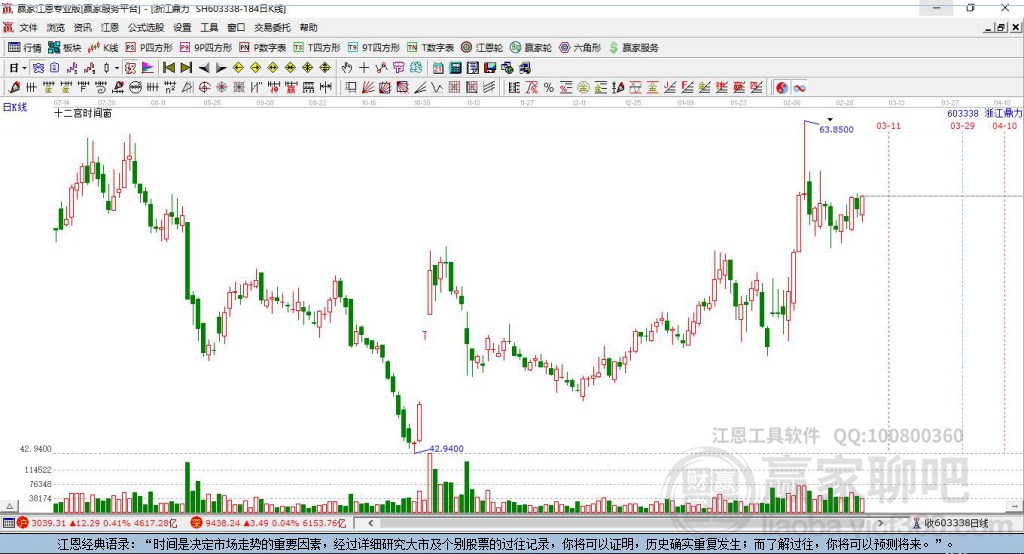The height and width of the screenshot is (554, 1024).
Task: Toggle the highlighted red pattern icon beside candlestick dropdown
Action: 131,68
